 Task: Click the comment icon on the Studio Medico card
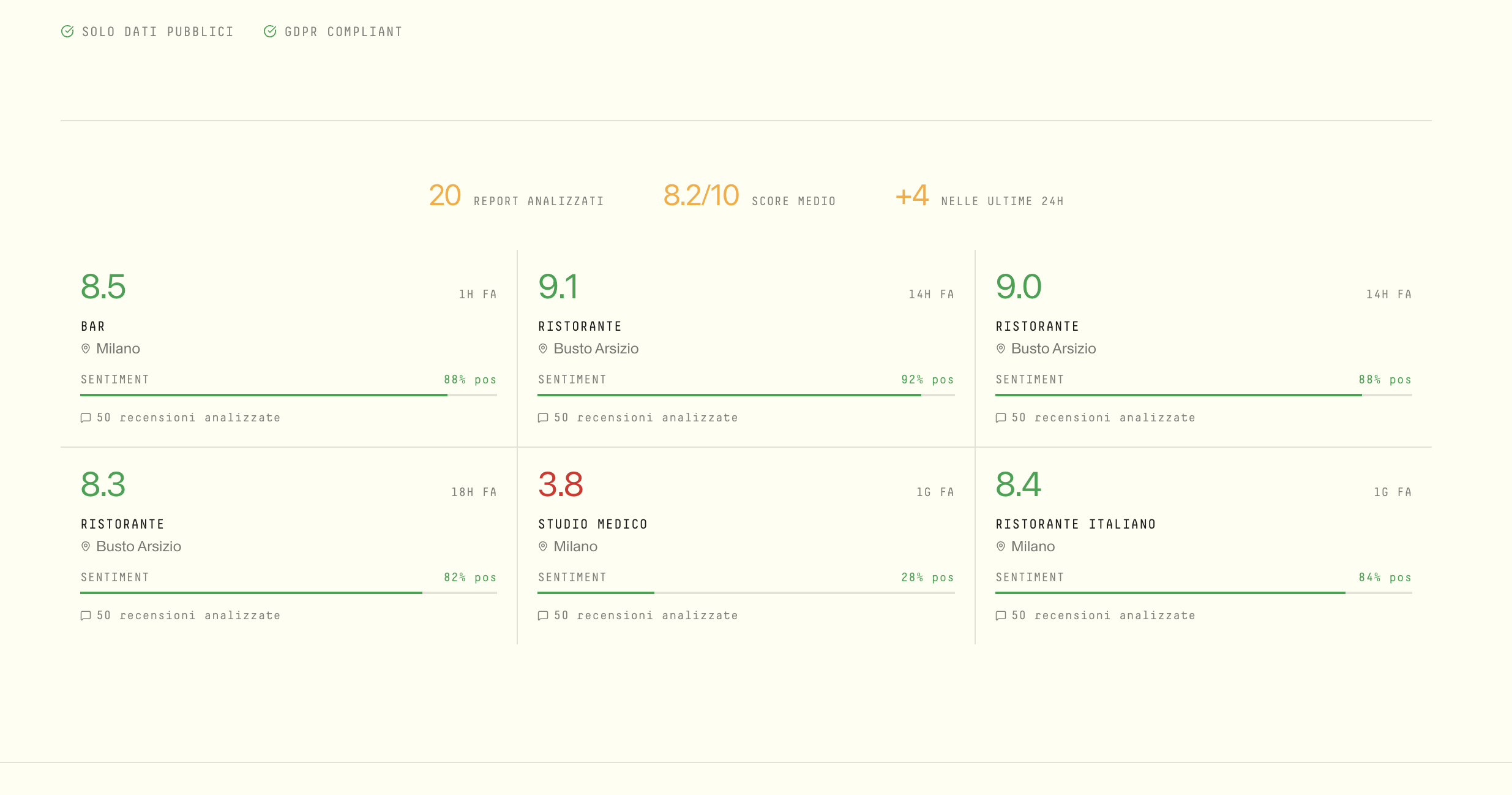coord(543,616)
